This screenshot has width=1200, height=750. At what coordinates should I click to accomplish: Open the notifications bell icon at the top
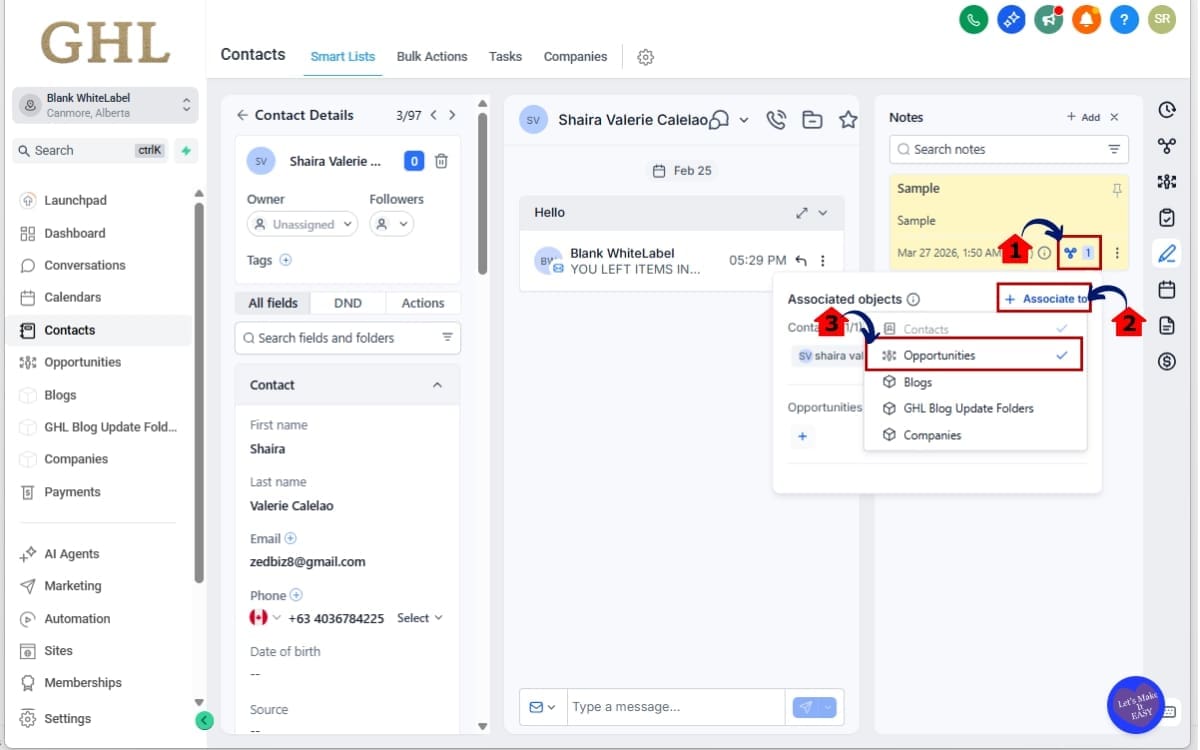1086,19
